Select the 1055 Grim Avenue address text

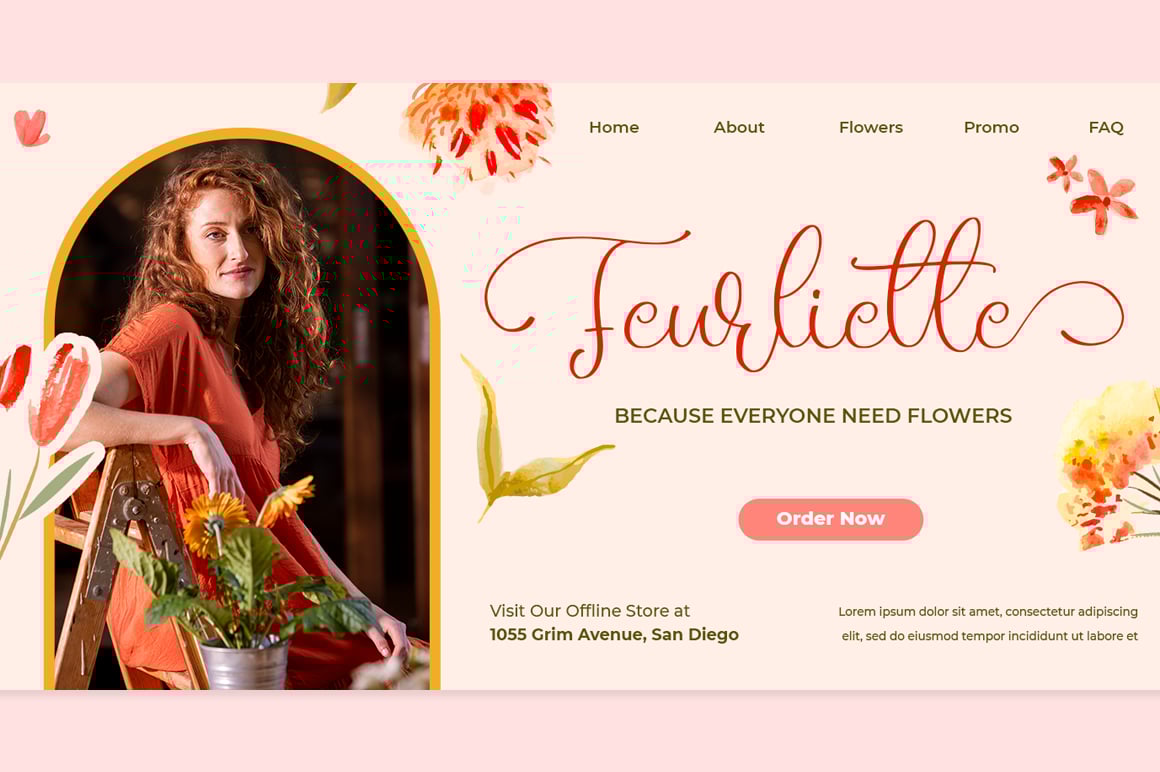[x=614, y=634]
